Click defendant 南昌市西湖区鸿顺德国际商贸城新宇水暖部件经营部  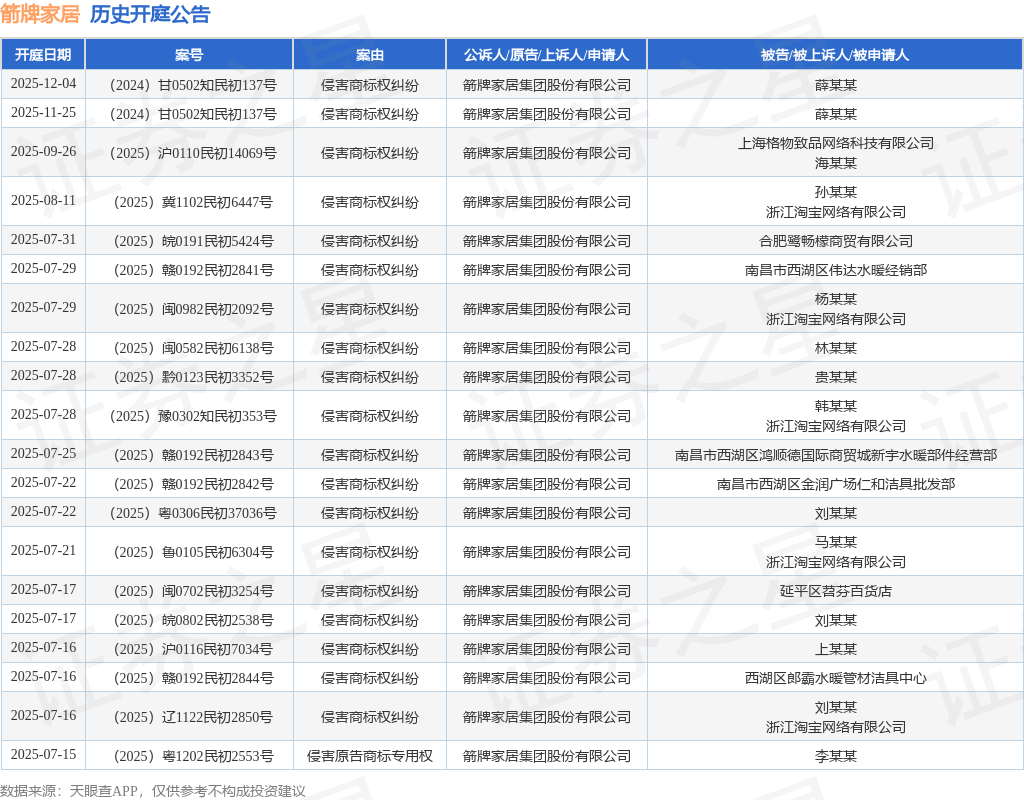[x=835, y=455]
